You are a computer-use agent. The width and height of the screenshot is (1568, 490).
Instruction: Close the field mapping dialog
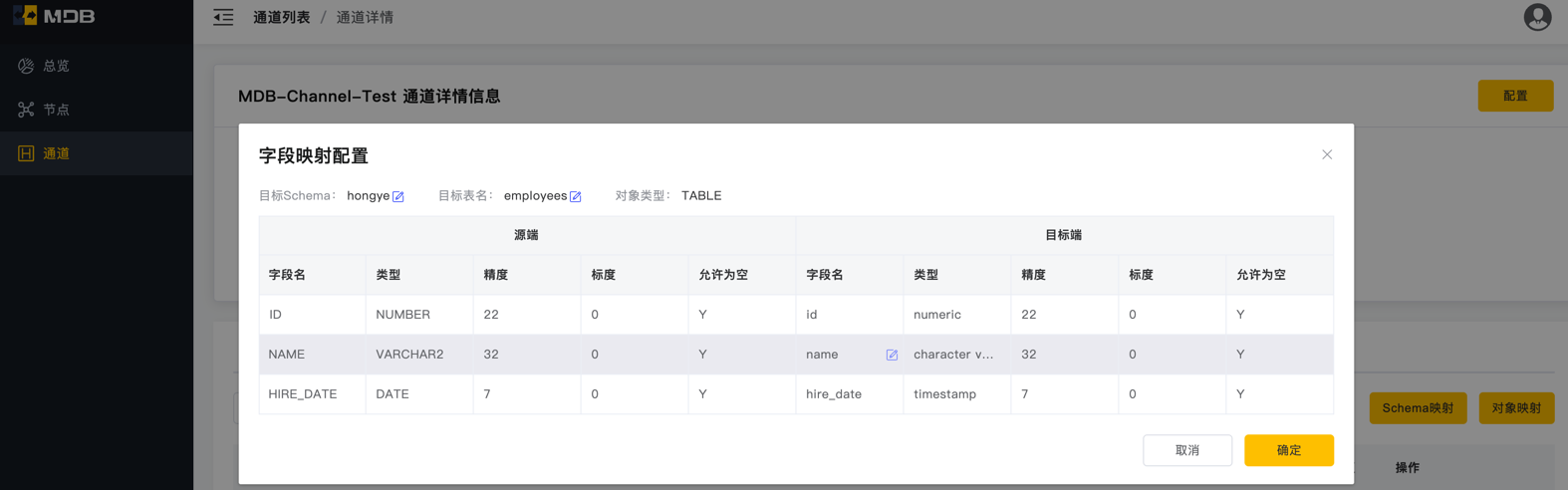tap(1327, 154)
